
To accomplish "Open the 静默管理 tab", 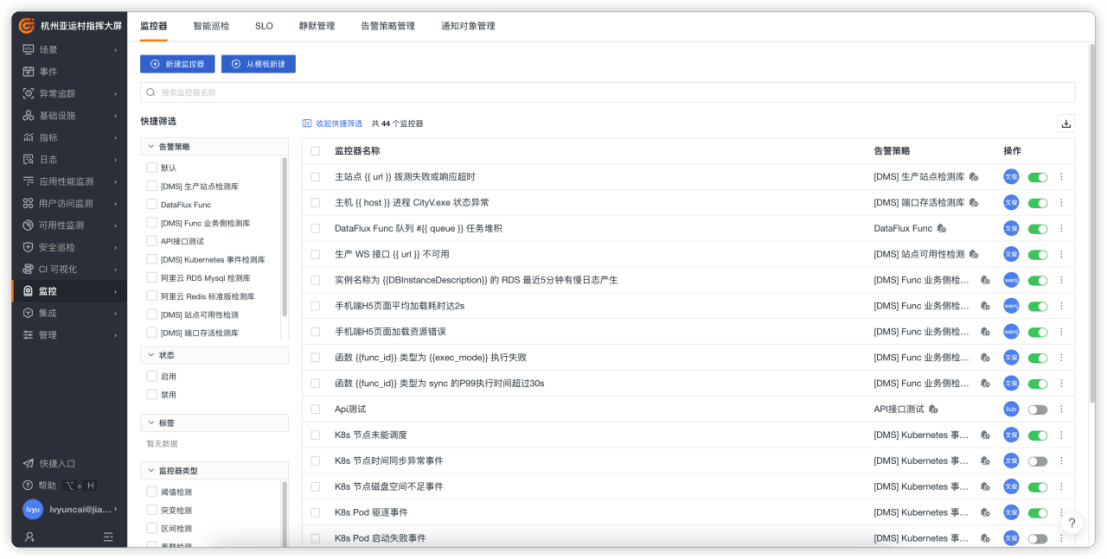I will [x=317, y=26].
